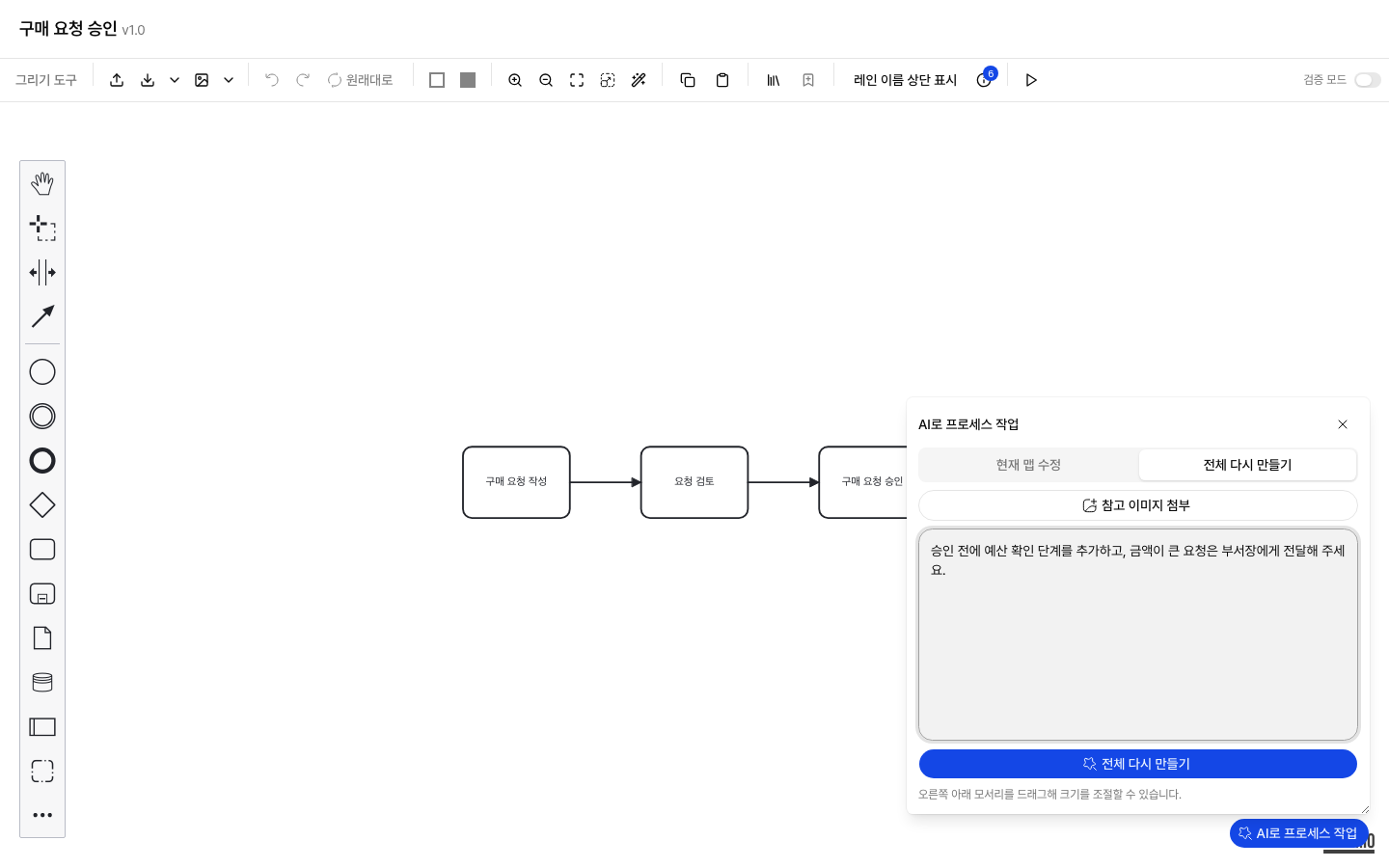Expand the download options dropdown arrow
The width and height of the screenshot is (1389, 868).
pos(175,80)
